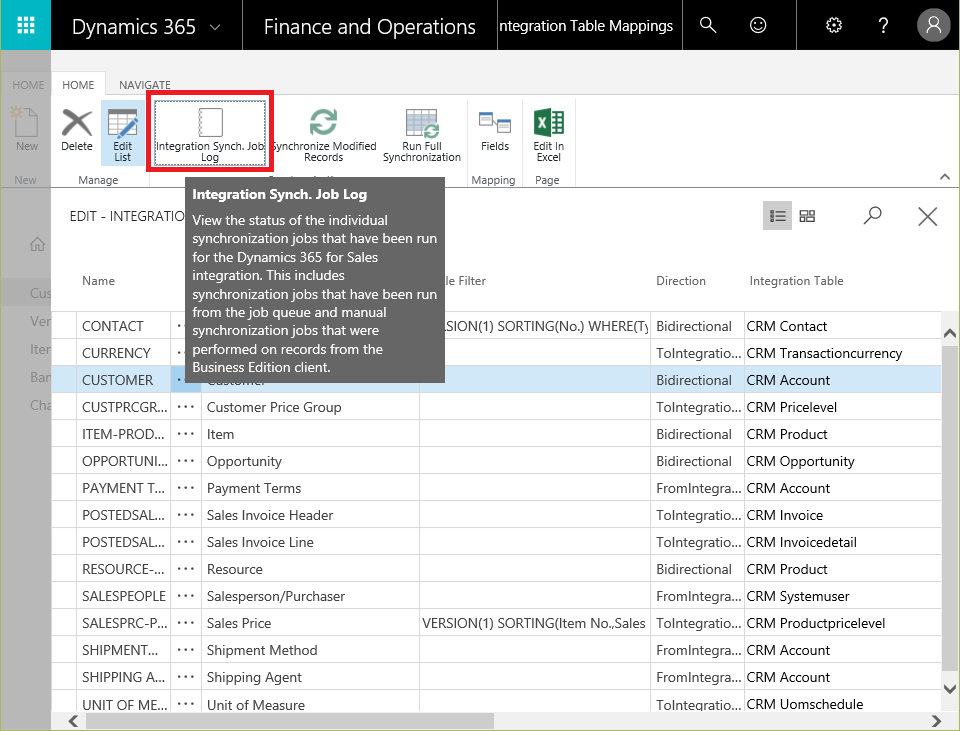The width and height of the screenshot is (960, 731).
Task: Click the search icon in the list page
Action: point(872,215)
